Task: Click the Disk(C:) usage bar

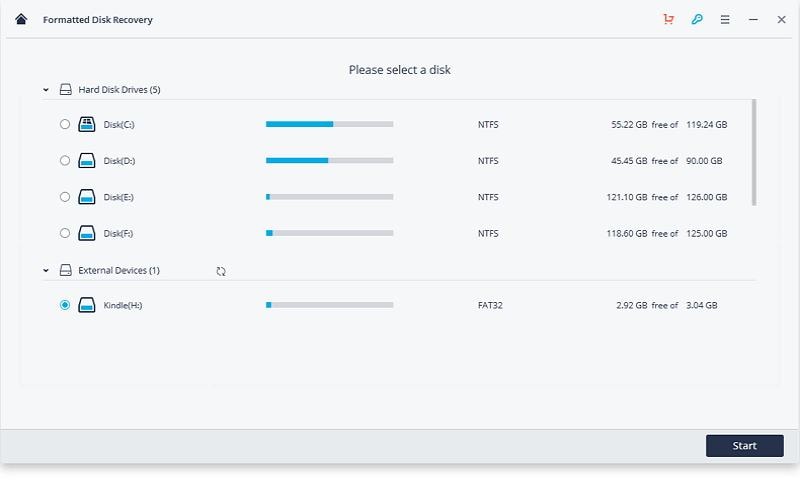Action: [329, 124]
